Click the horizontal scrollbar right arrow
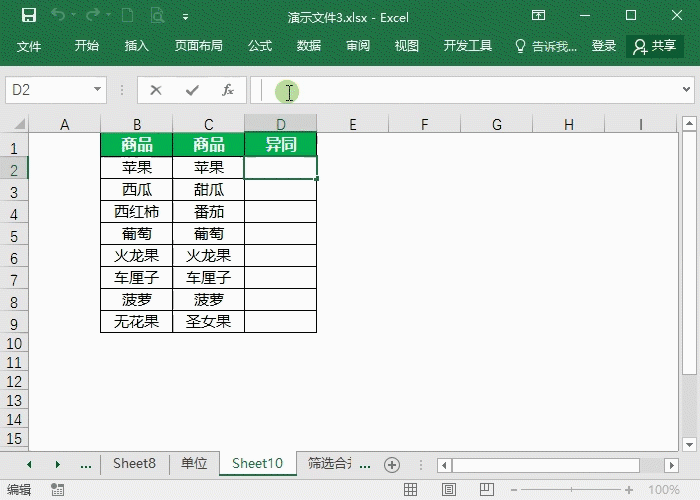700x500 pixels. 671,465
